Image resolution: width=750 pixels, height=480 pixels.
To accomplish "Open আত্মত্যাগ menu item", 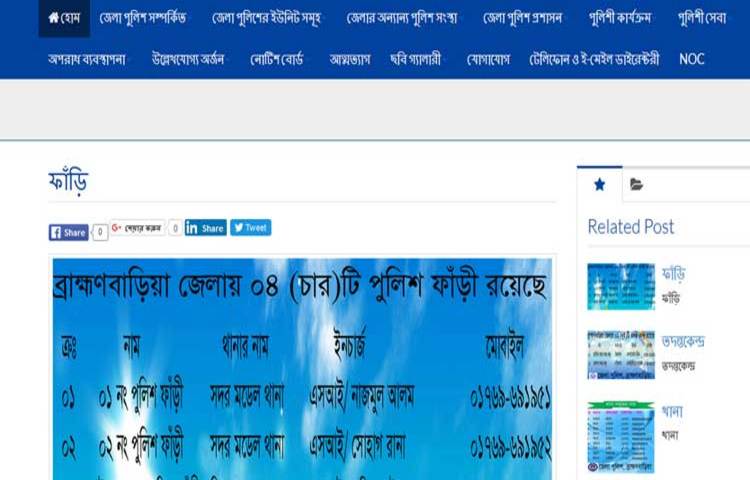I will tap(350, 59).
